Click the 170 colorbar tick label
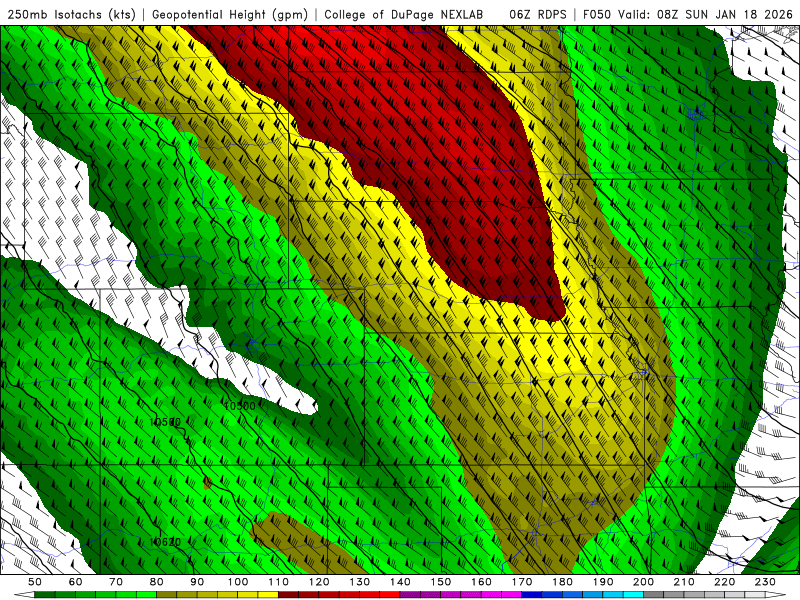 (x=522, y=582)
